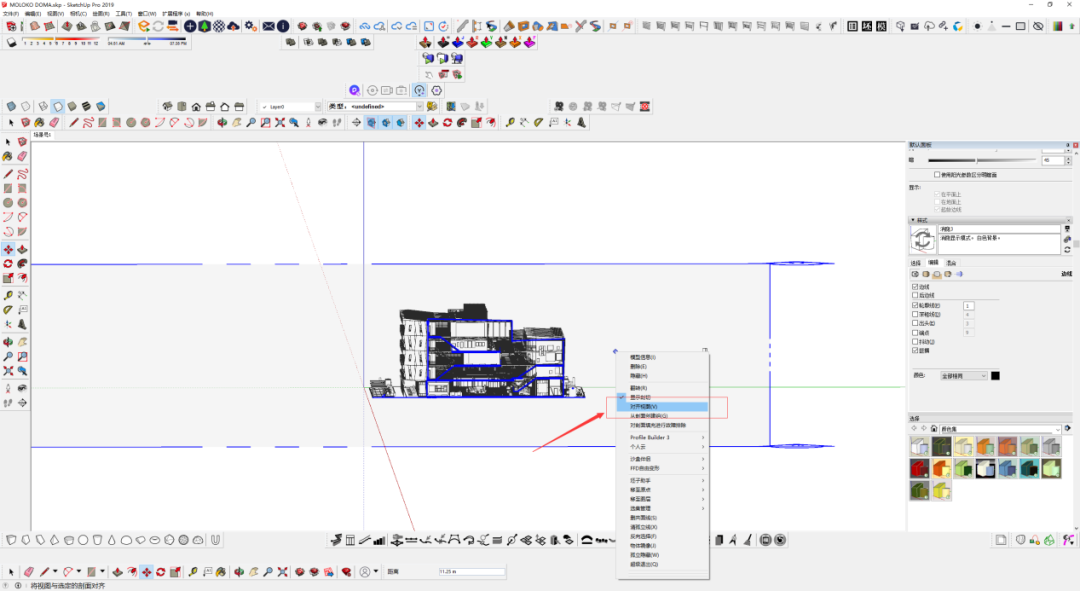1080x591 pixels.
Task: Switch to the 混合 Mix tab
Action: 951,263
